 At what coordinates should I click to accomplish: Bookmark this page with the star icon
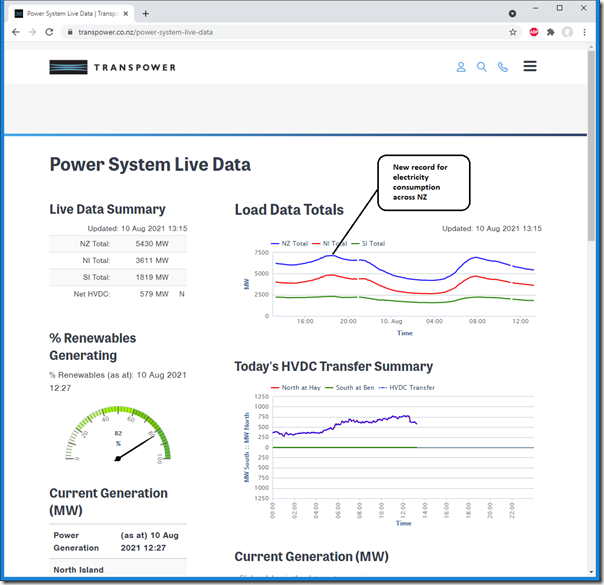tap(513, 32)
